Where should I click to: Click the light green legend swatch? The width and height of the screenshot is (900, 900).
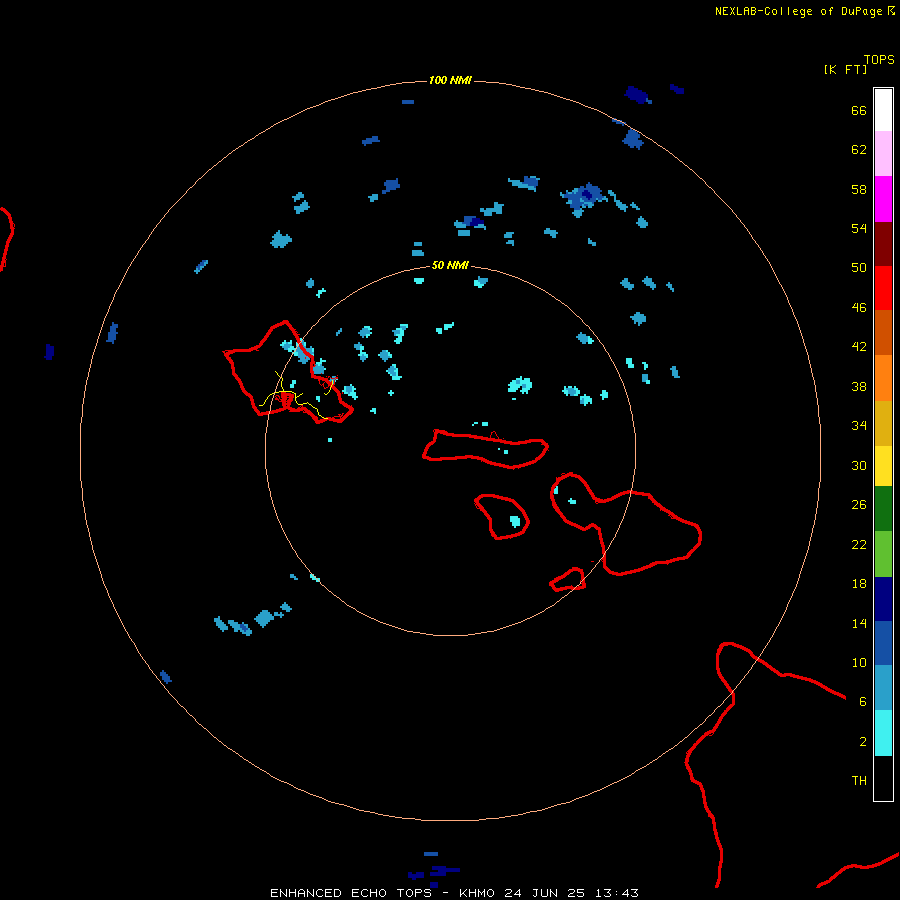[x=883, y=554]
